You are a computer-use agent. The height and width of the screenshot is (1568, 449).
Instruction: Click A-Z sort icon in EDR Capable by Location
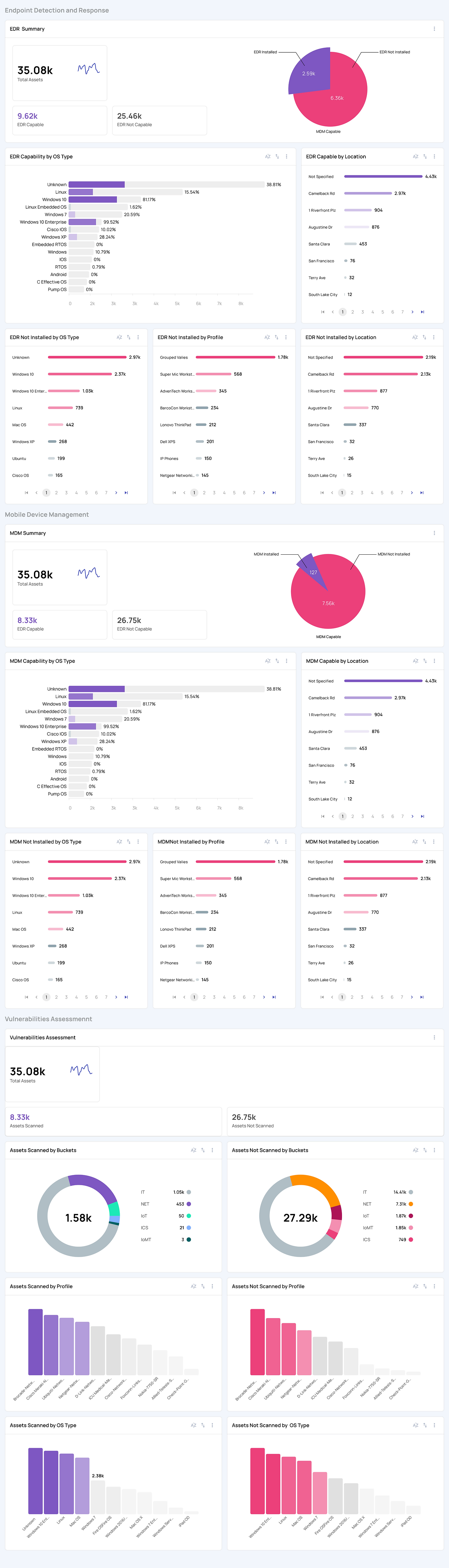(x=415, y=156)
